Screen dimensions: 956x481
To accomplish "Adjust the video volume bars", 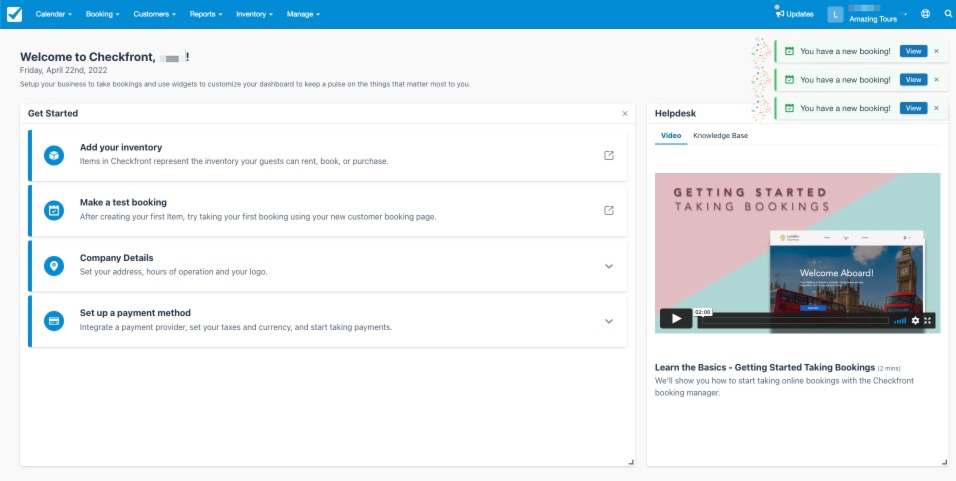I will point(900,321).
